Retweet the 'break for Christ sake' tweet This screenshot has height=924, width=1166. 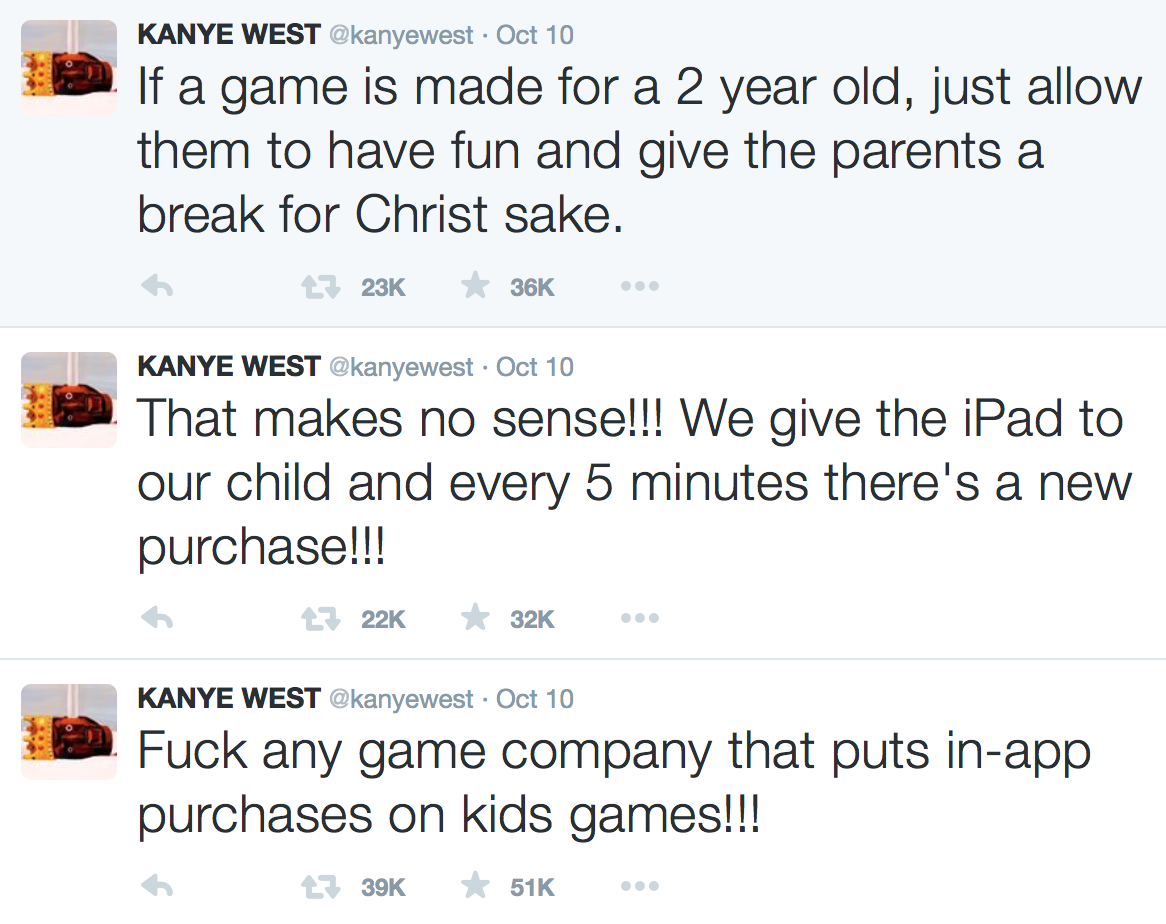(321, 286)
